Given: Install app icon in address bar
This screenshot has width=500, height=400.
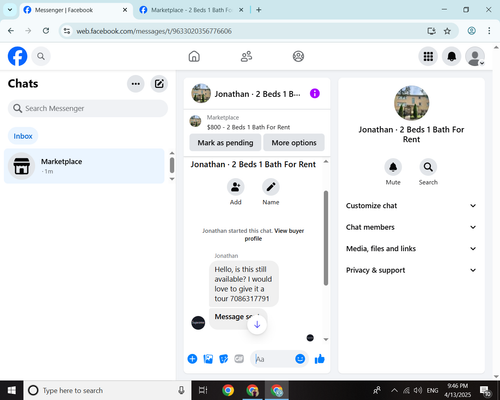Looking at the screenshot, I should click(x=431, y=31).
